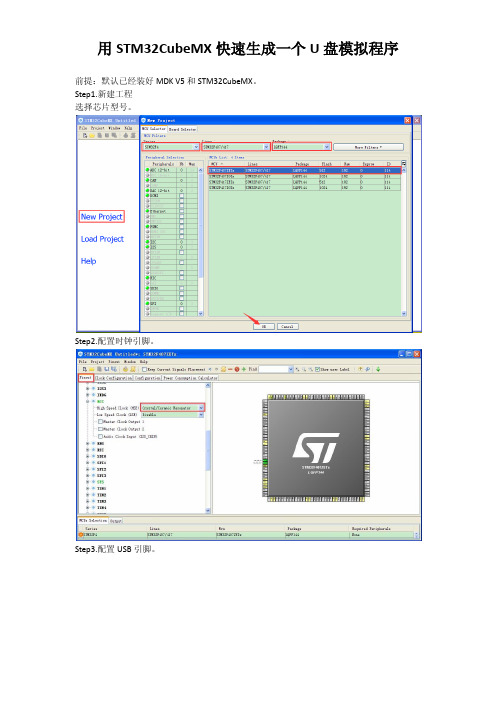This screenshot has width=496, height=702.
Task: Check Audio Clock Input checkbox
Action: click(100, 436)
